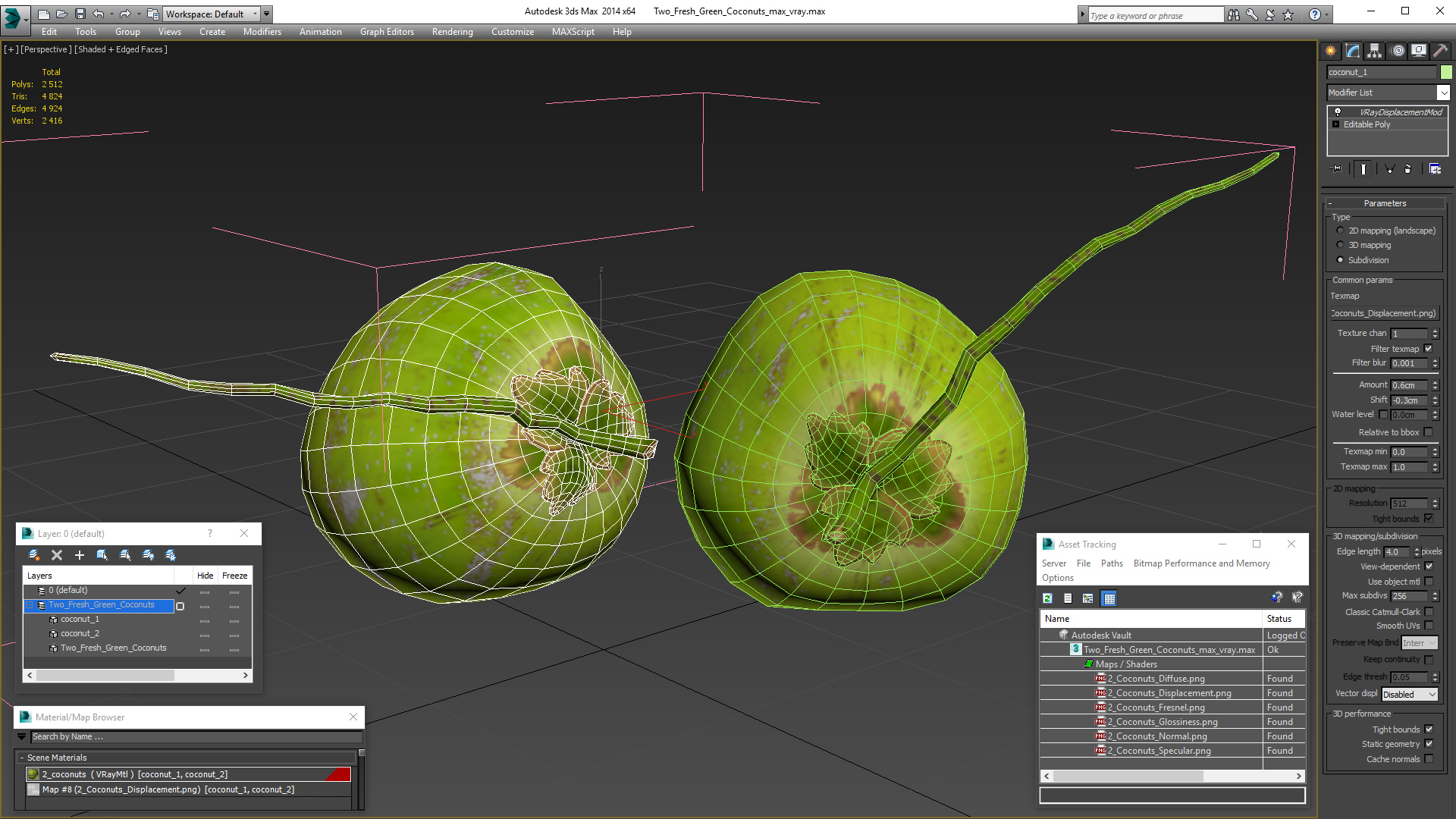Open the Create command panel tab
Screen dimensions: 1456x819
(1331, 51)
